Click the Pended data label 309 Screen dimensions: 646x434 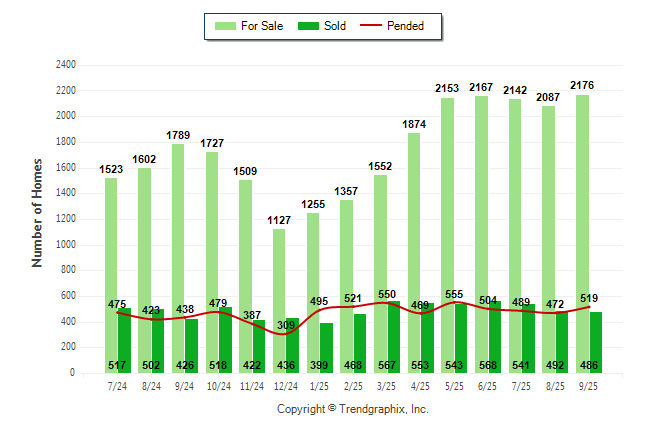click(x=287, y=325)
